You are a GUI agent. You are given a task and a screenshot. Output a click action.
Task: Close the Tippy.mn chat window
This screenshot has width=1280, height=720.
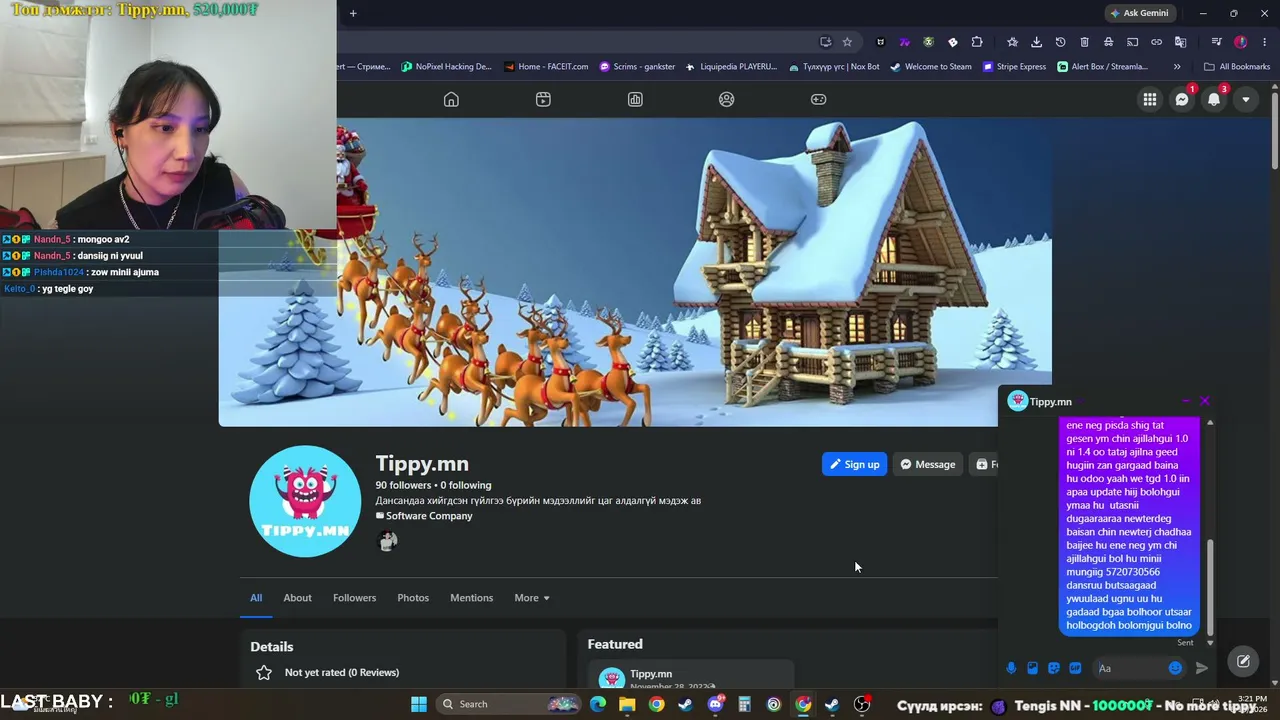[x=1205, y=401]
